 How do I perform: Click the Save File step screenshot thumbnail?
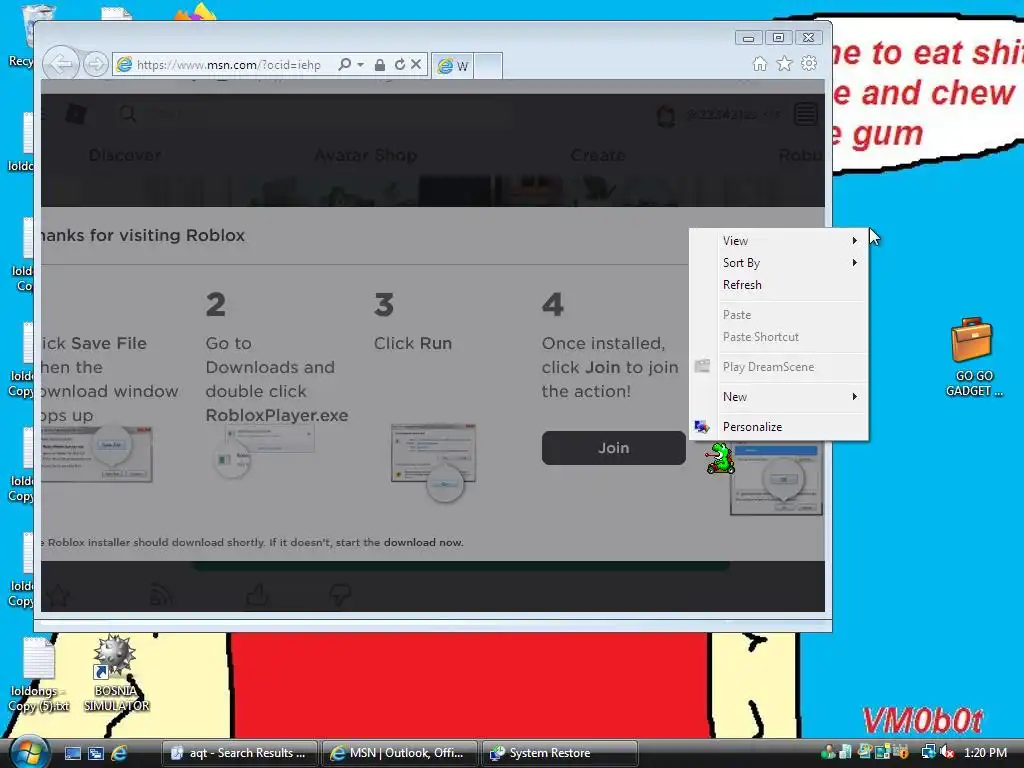click(x=97, y=455)
